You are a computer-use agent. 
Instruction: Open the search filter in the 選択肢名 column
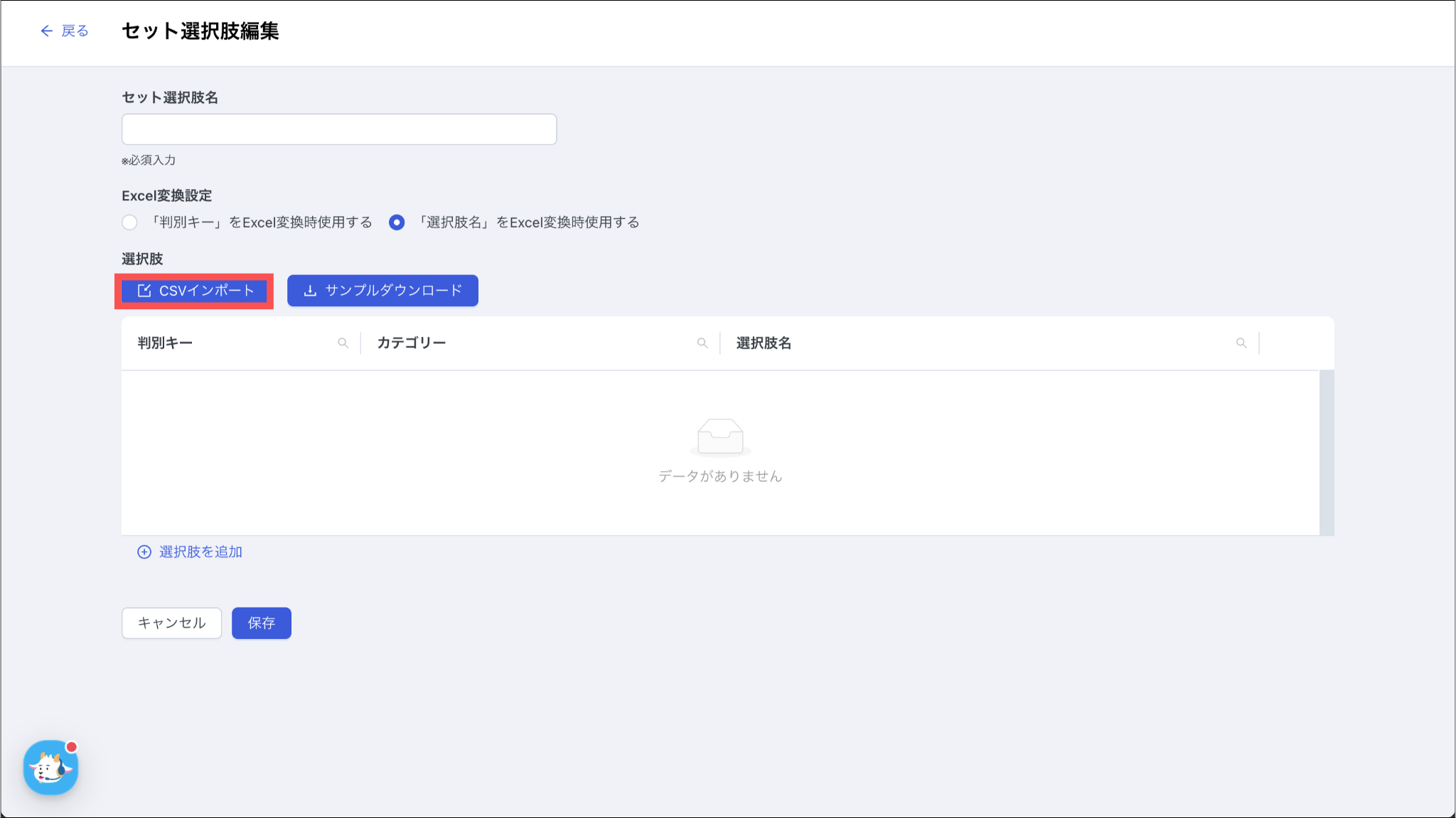pyautogui.click(x=1241, y=343)
